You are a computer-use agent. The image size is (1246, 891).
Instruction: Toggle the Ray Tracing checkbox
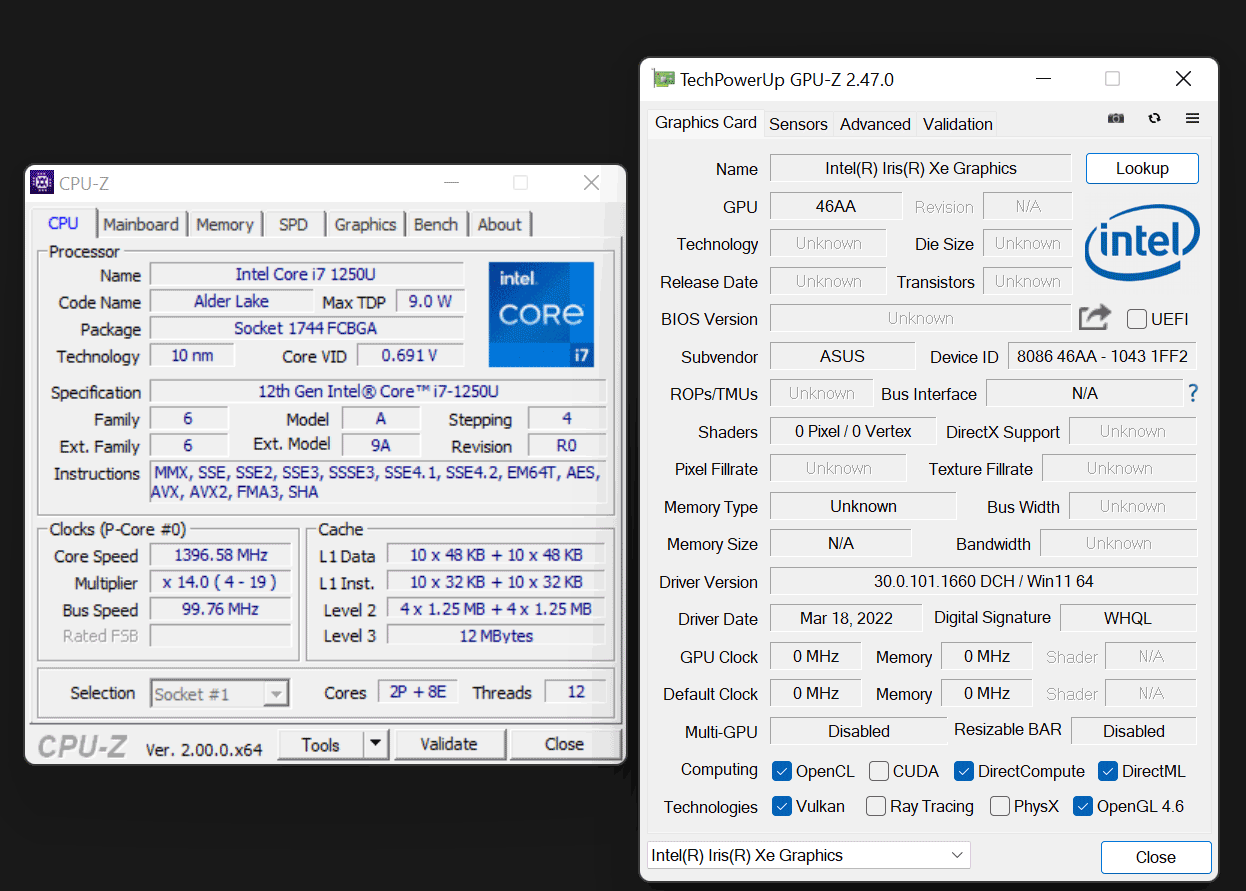pyautogui.click(x=876, y=806)
